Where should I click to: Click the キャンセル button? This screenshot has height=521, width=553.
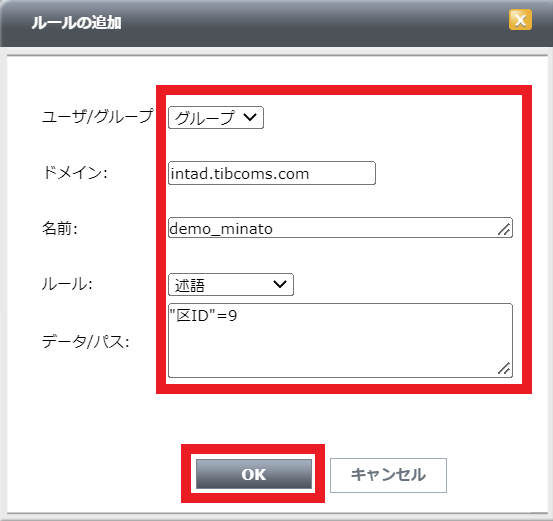point(388,475)
